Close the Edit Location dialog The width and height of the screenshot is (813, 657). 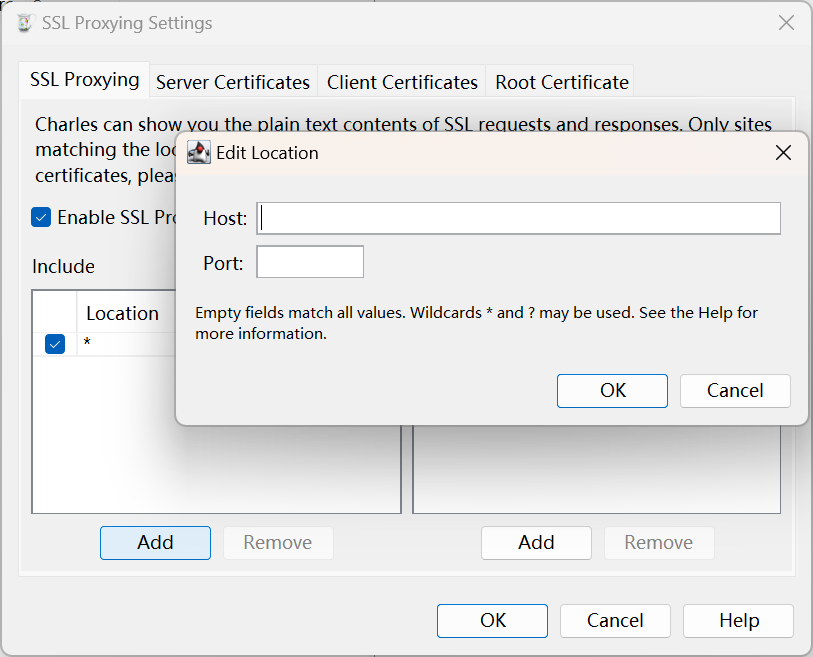pos(783,153)
